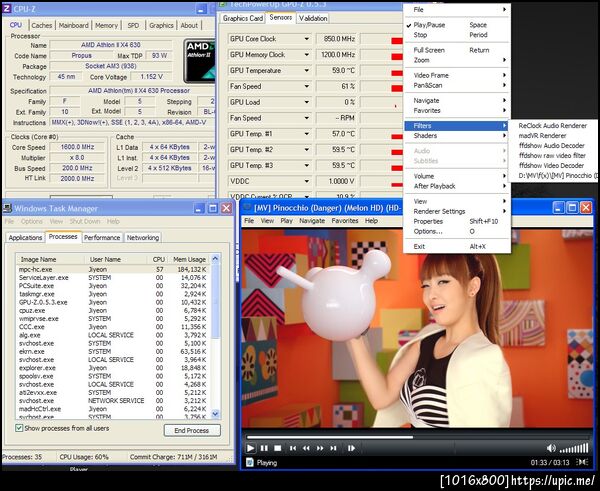Open VDDC sensor dropdown
Image resolution: width=600 pixels, height=491 pixels.
[307, 181]
